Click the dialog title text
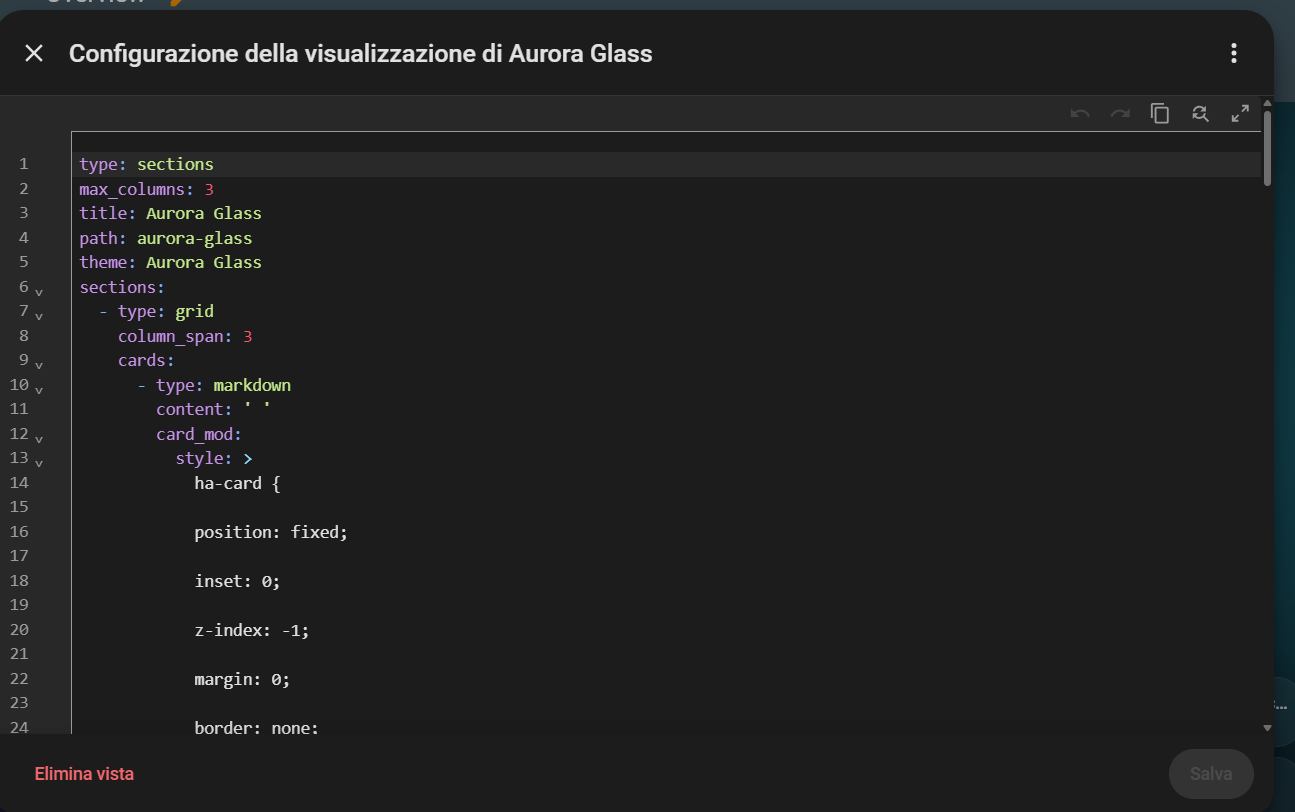Viewport: 1295px width, 812px height. tap(361, 54)
